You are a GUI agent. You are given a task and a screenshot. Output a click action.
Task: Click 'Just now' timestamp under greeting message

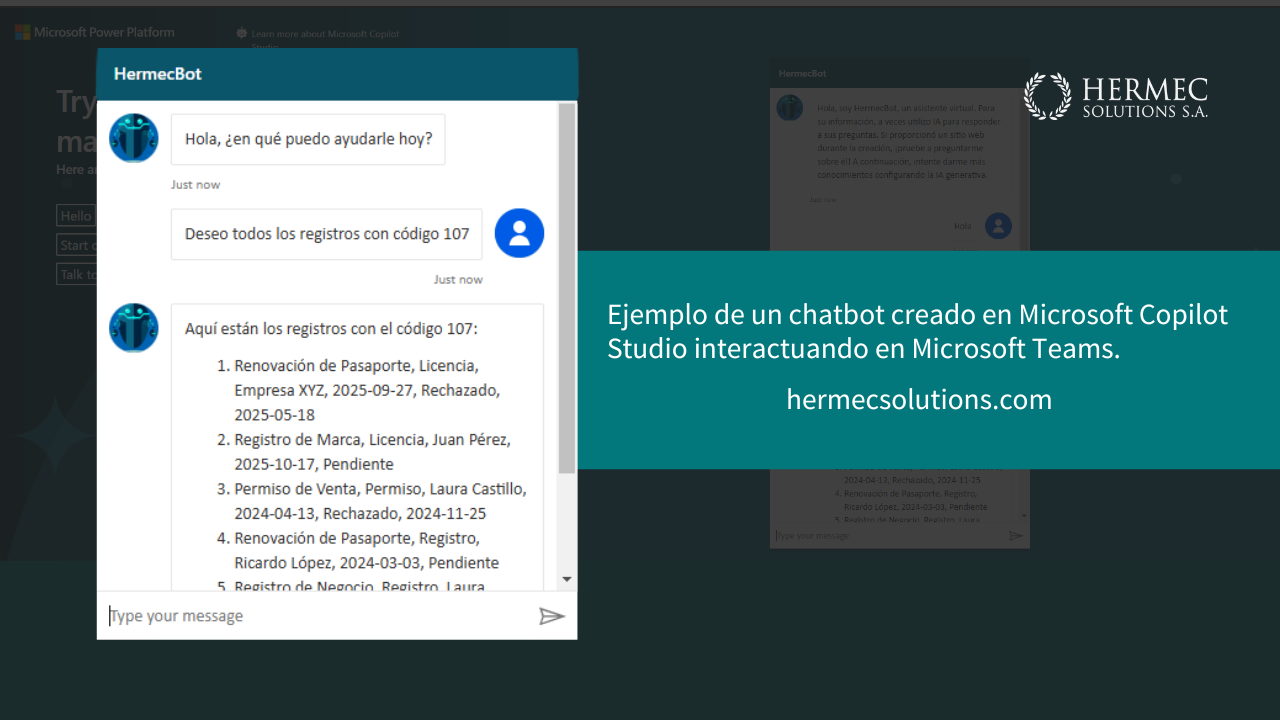click(x=195, y=185)
